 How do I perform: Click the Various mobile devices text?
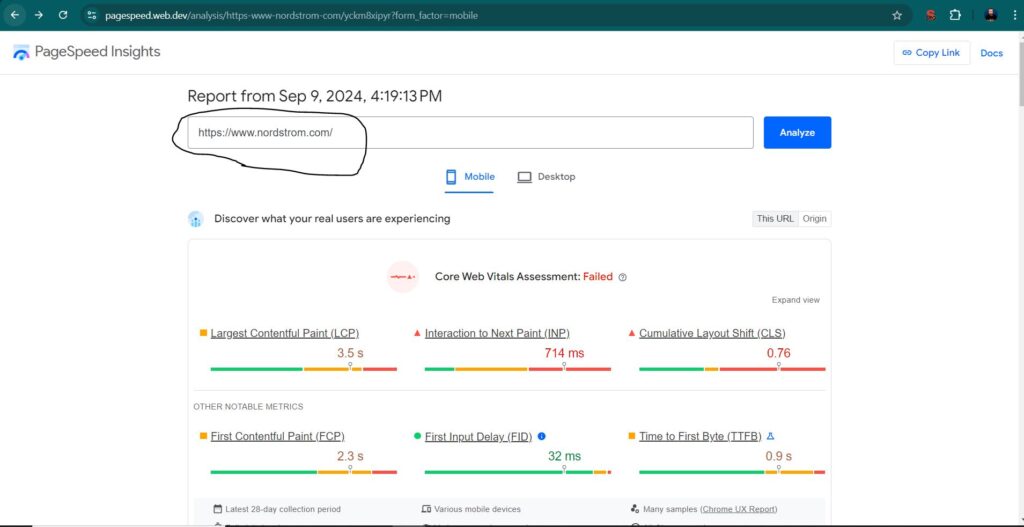pyautogui.click(x=477, y=509)
